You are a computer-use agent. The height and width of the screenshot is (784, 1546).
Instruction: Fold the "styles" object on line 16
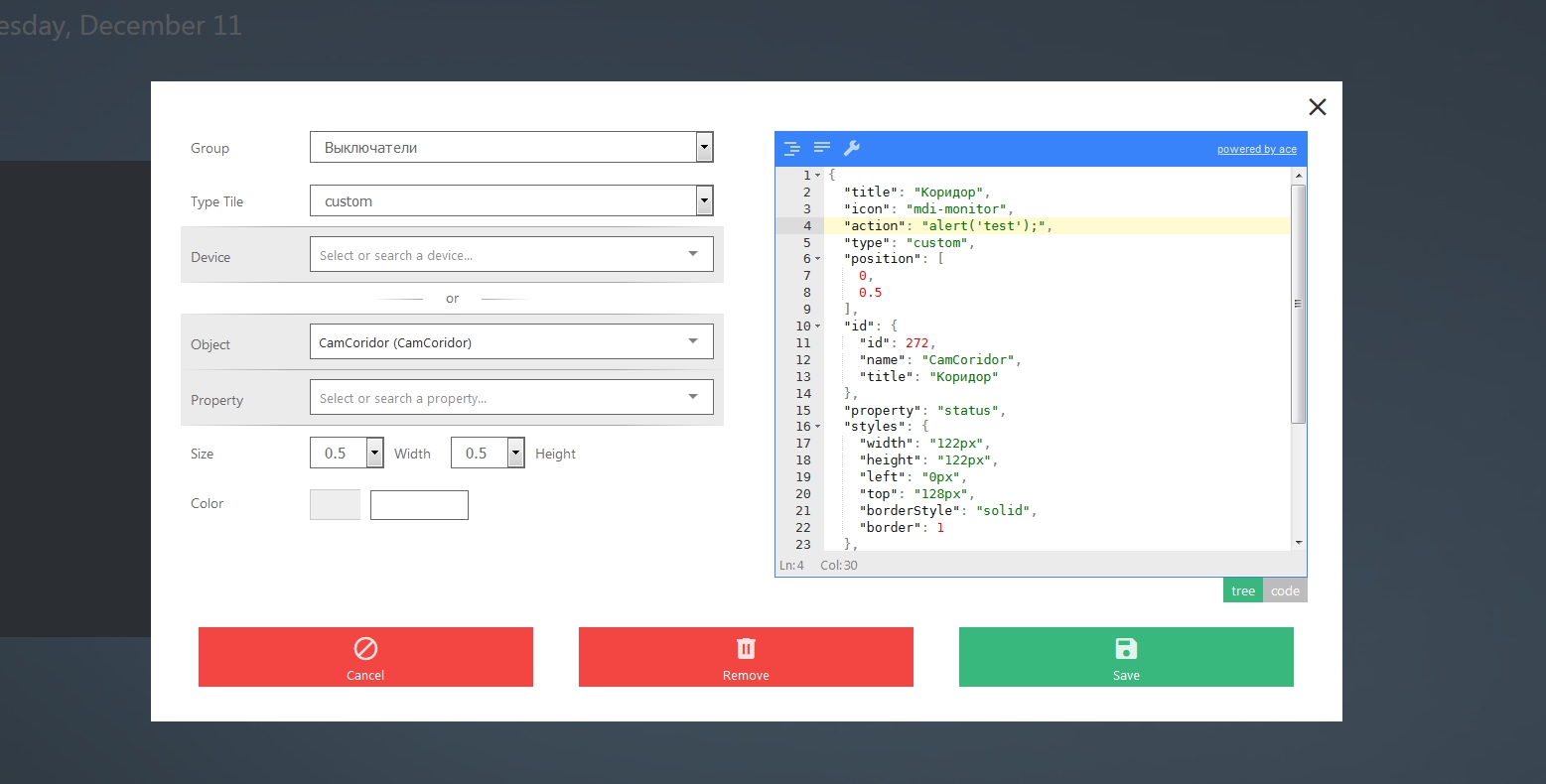click(x=818, y=427)
